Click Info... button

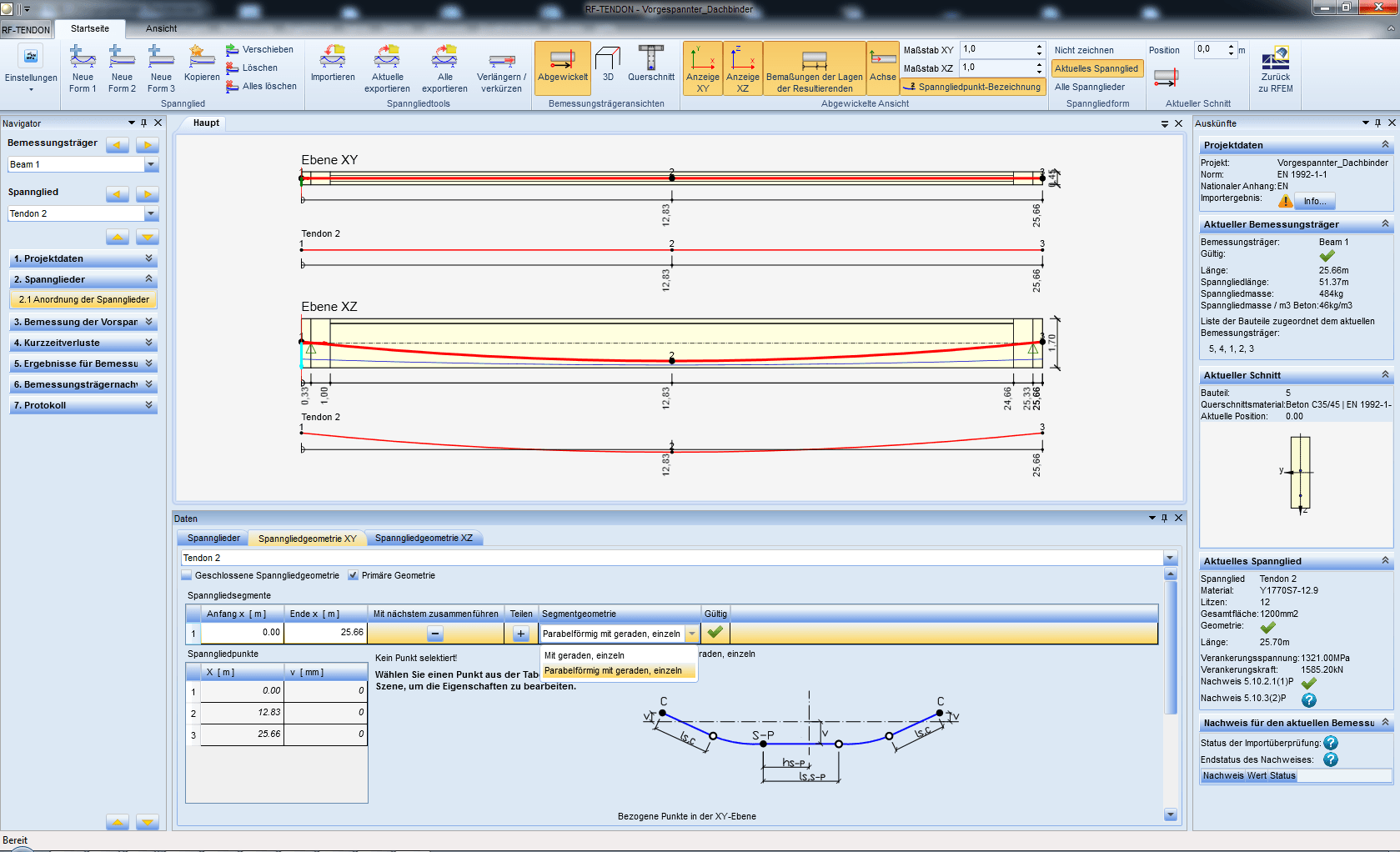[x=1315, y=201]
